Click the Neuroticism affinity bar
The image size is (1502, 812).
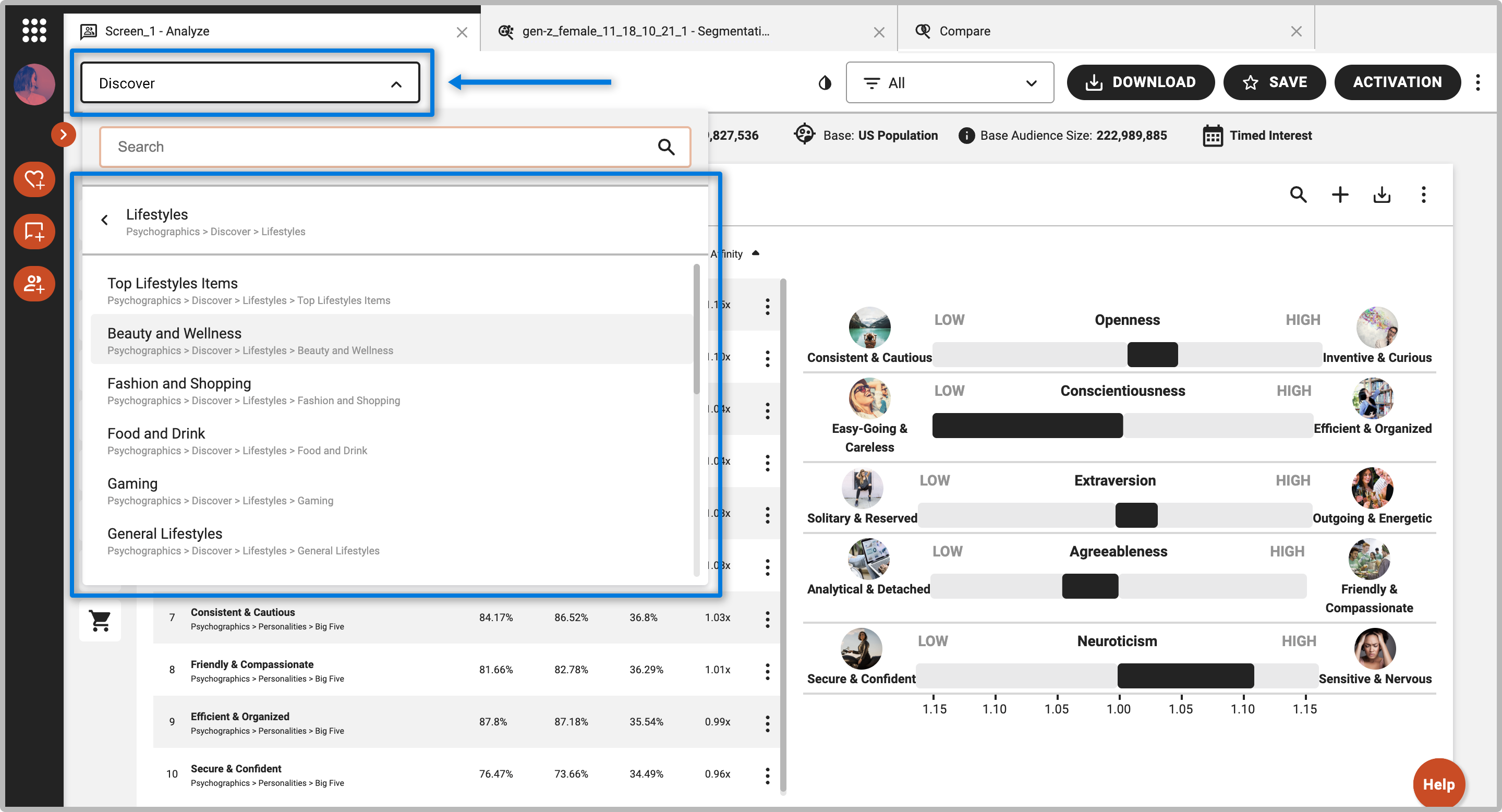(1185, 675)
